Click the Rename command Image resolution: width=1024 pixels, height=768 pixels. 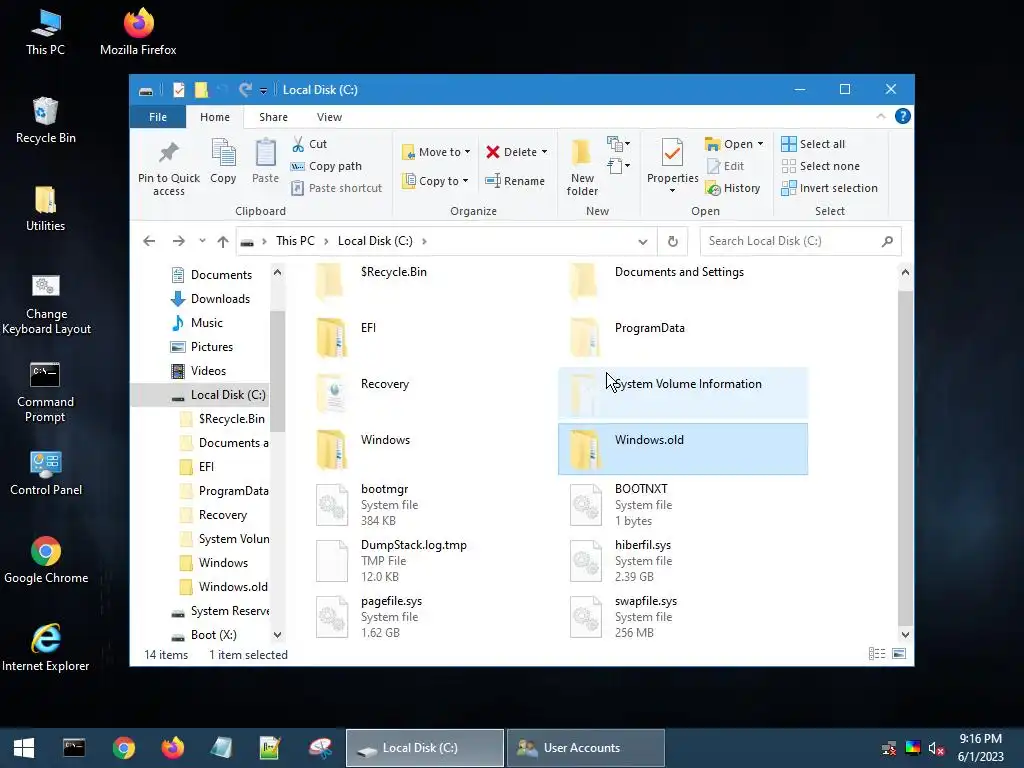[515, 181]
